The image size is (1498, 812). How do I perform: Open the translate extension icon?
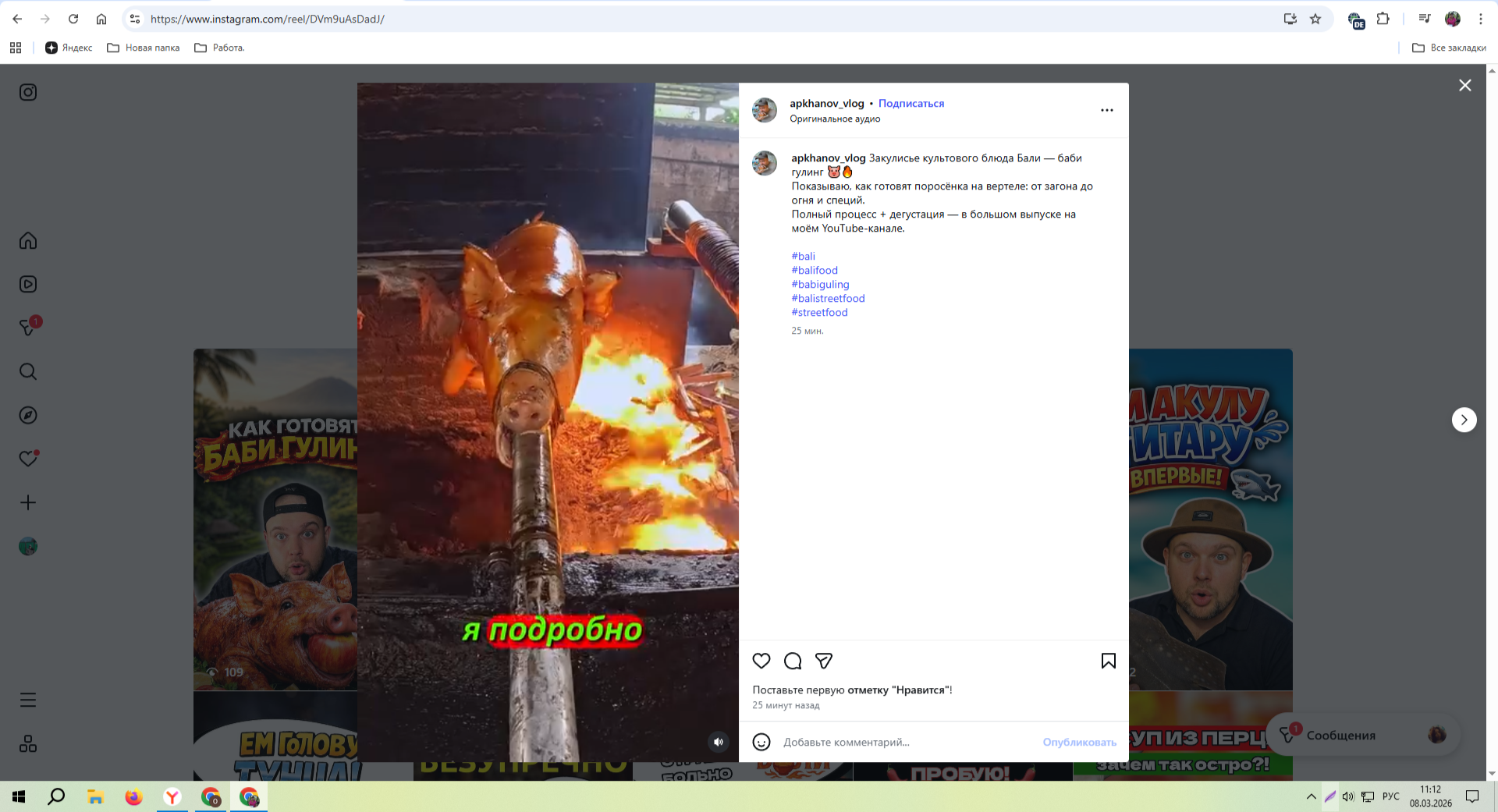tap(1356, 20)
